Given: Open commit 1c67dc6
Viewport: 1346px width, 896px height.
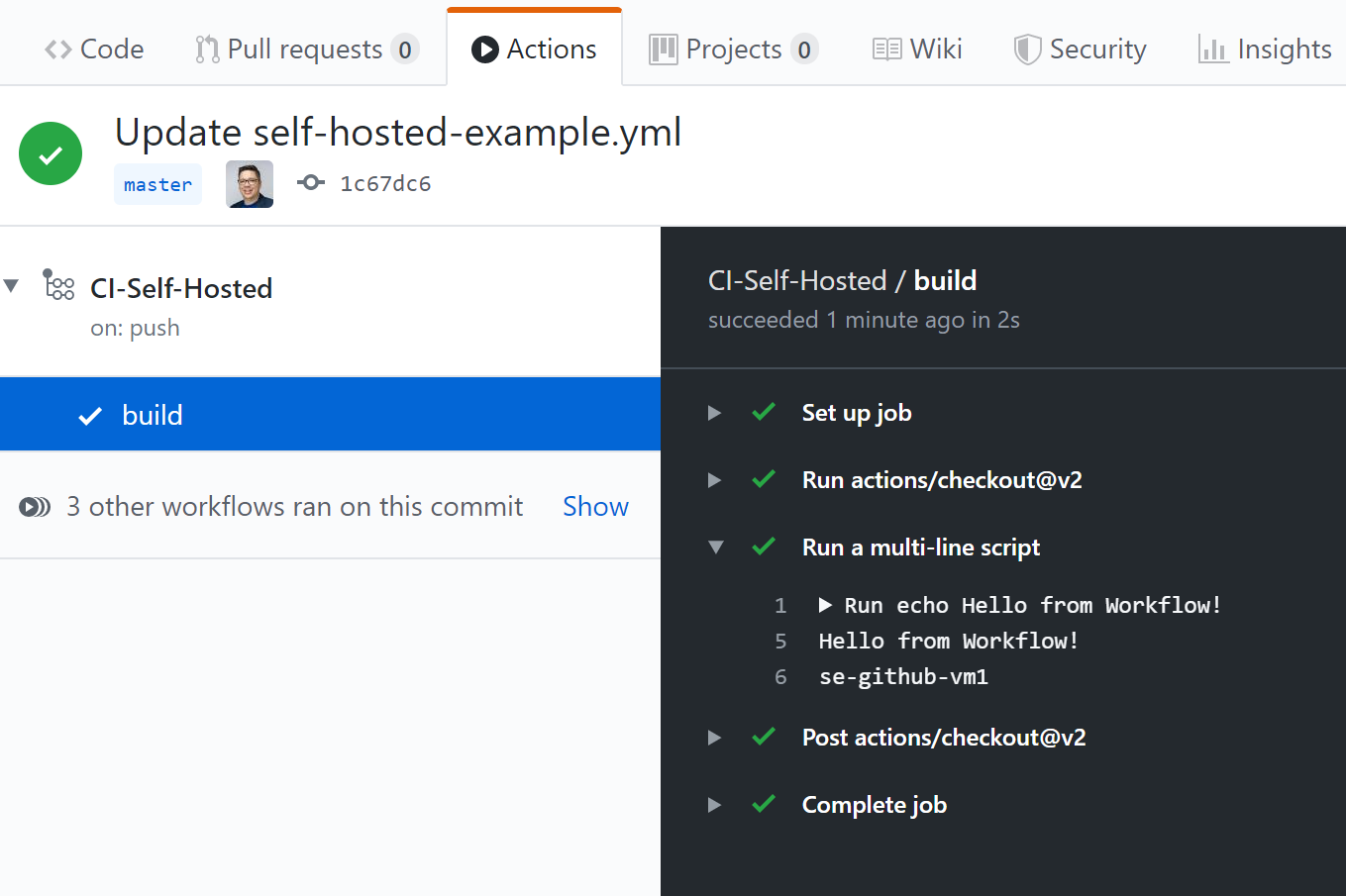Looking at the screenshot, I should click(x=385, y=183).
